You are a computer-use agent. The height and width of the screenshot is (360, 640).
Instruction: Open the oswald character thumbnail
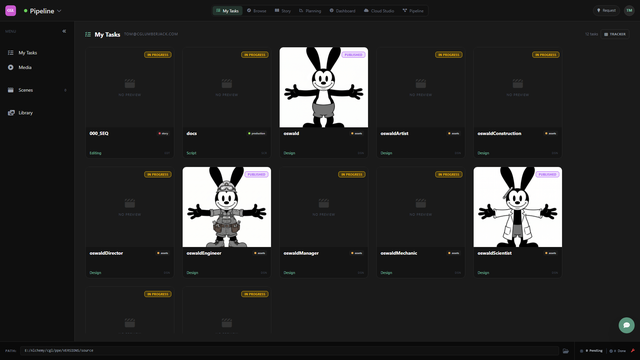point(324,87)
